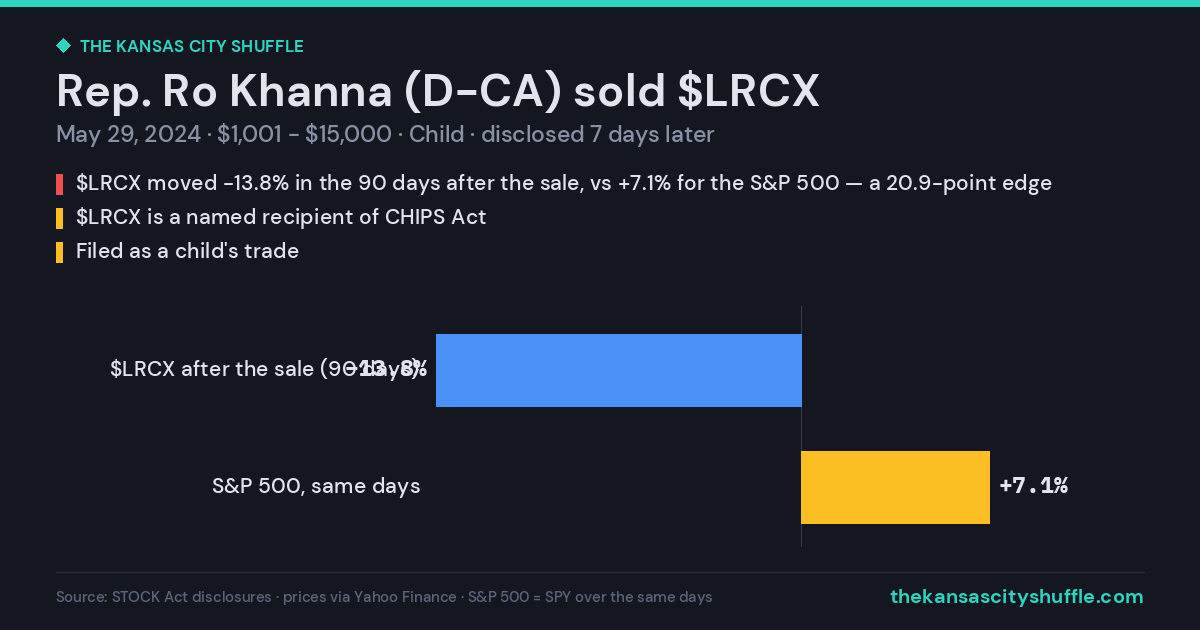Select the yellow S&P 500 bar
Screen dimensions: 1200x630
pyautogui.click(x=895, y=487)
